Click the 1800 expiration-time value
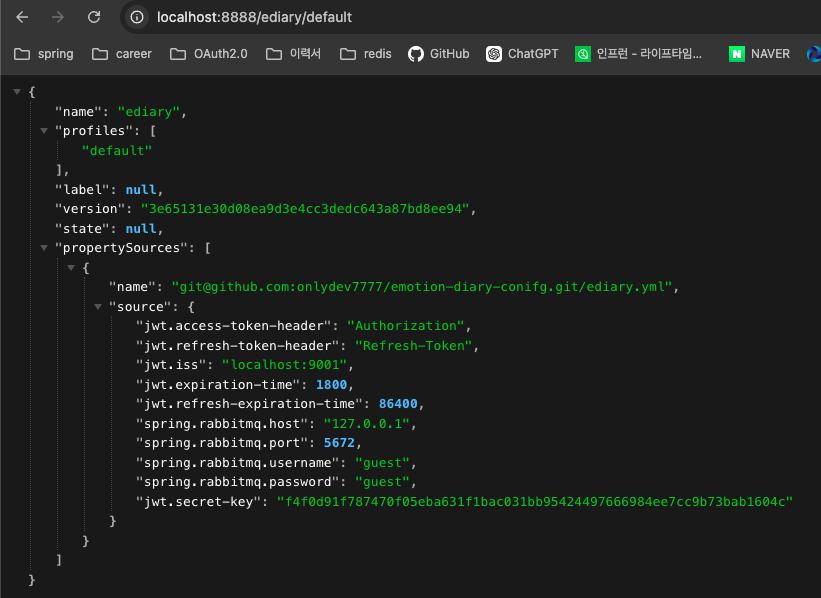 coord(331,385)
